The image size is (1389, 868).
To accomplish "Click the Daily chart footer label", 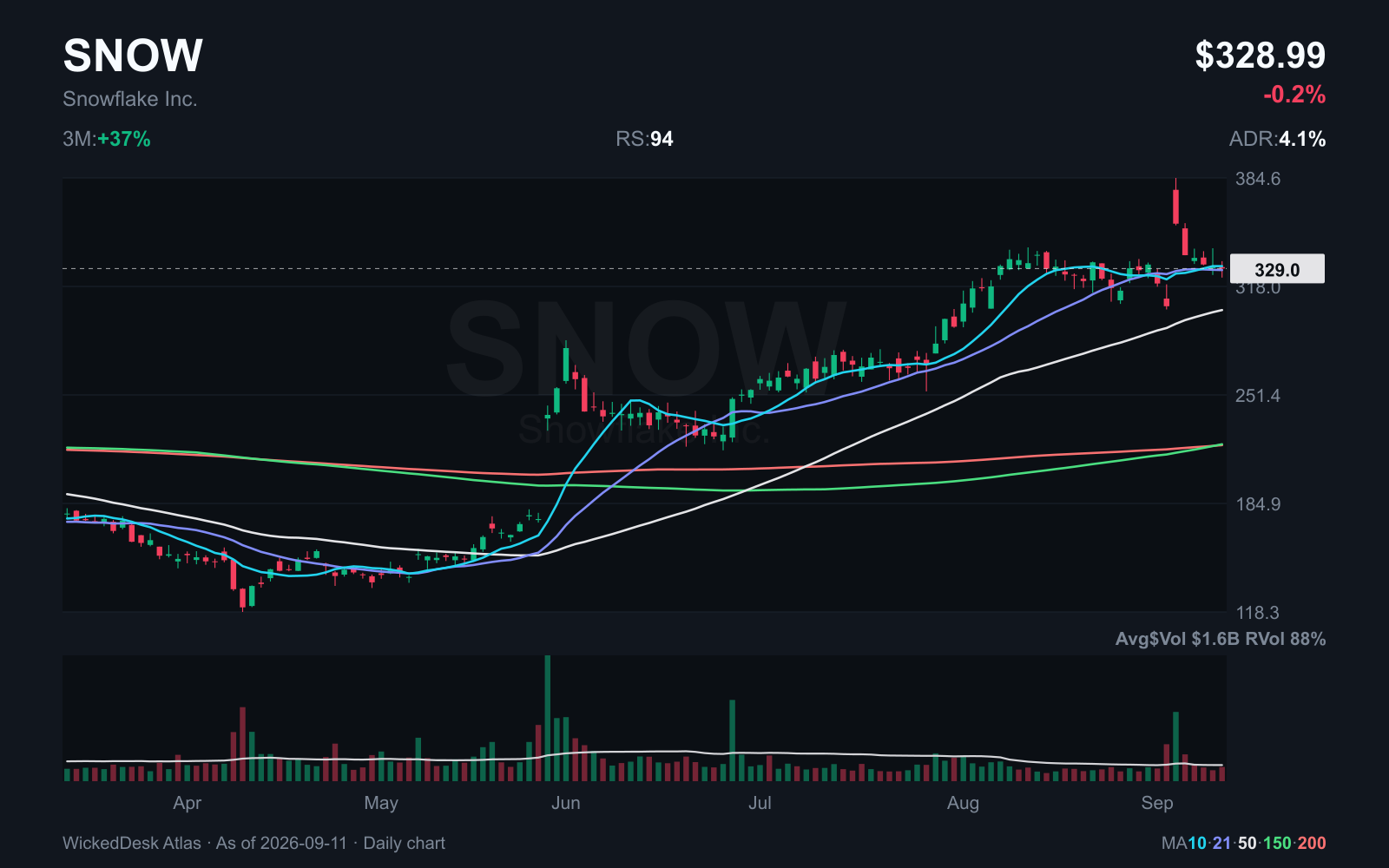I will pyautogui.click(x=405, y=843).
